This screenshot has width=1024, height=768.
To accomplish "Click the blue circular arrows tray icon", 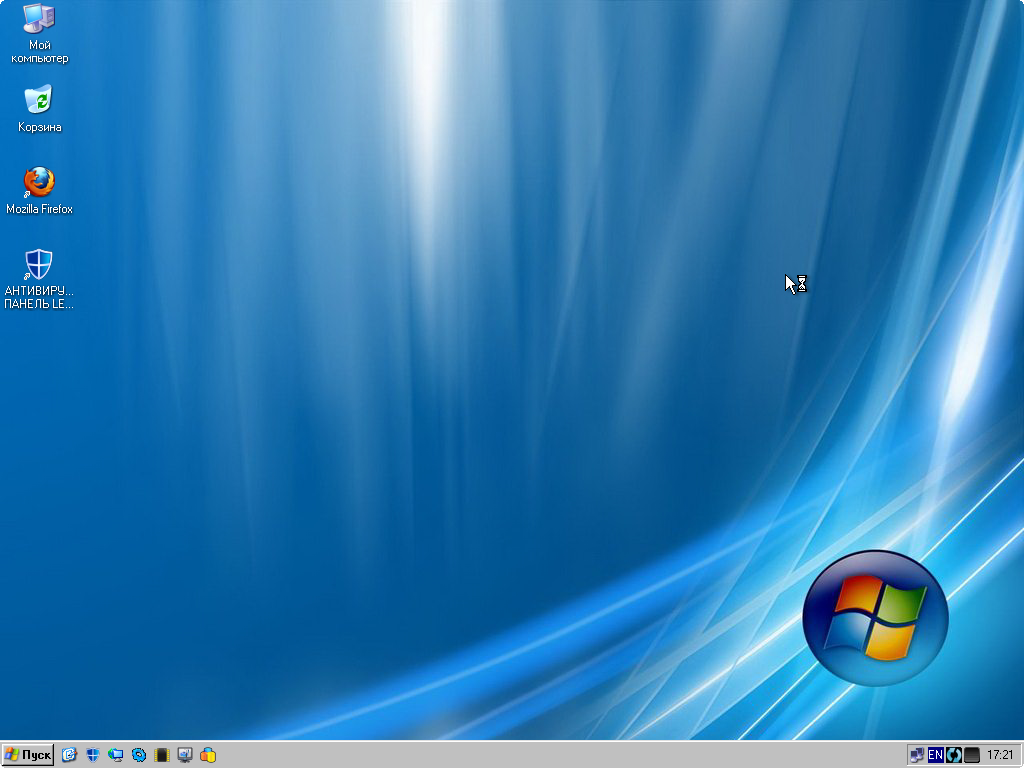I will pos(954,755).
